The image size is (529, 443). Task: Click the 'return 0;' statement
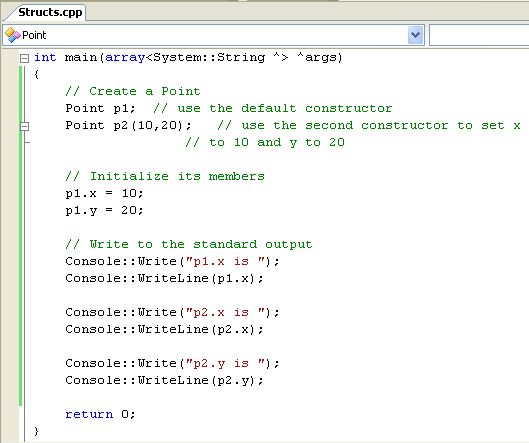[100, 414]
